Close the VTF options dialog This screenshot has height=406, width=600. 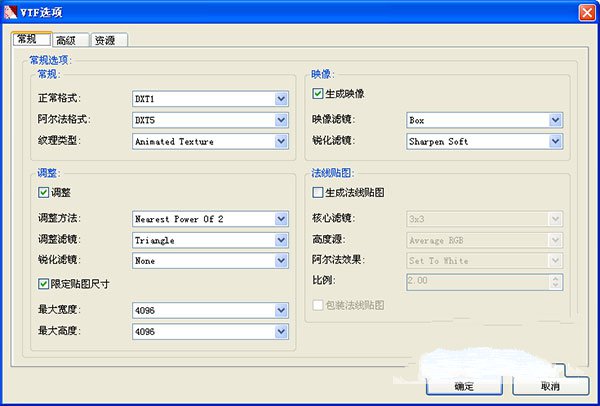click(587, 13)
